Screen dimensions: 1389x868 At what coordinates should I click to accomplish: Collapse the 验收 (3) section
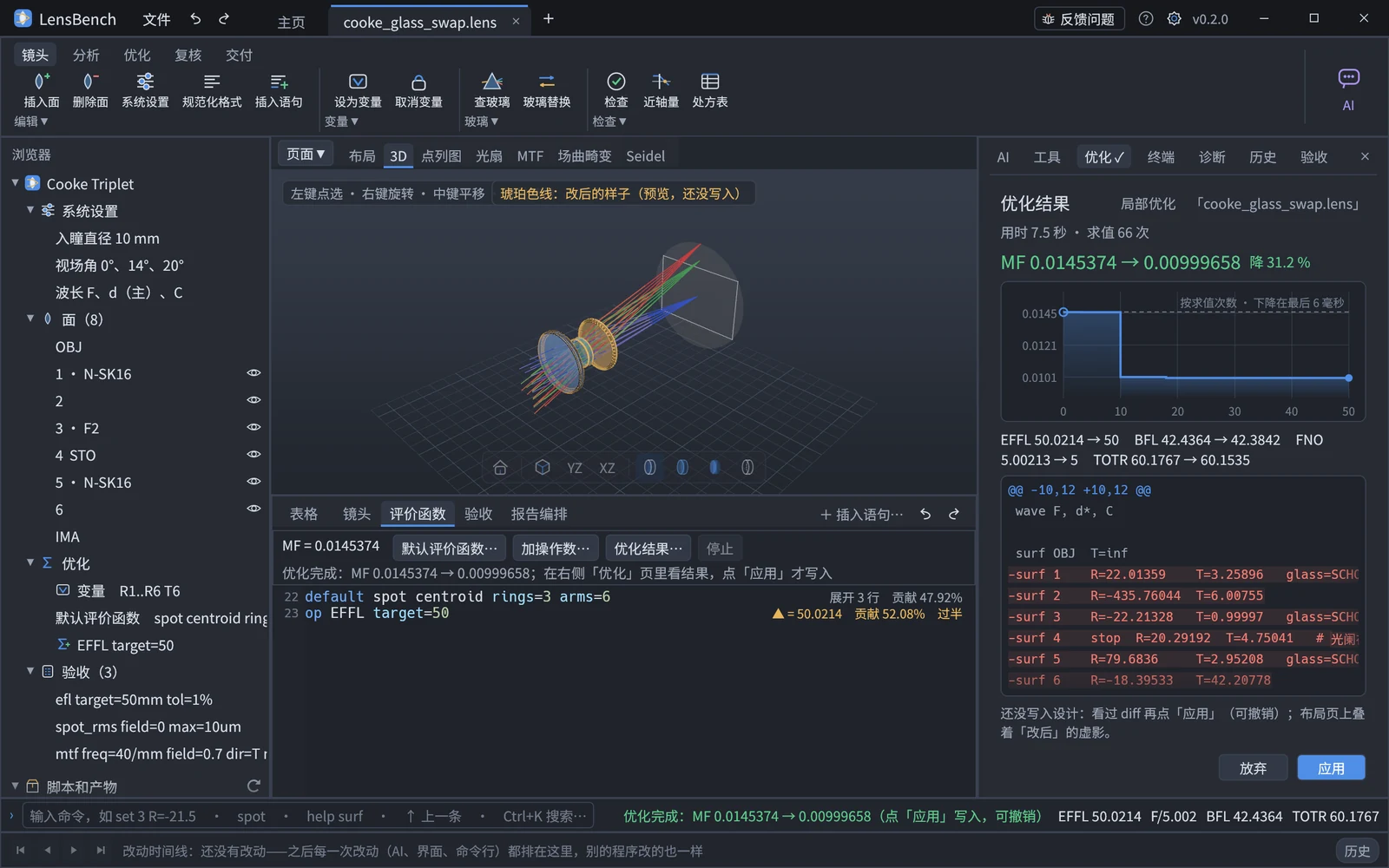[30, 671]
